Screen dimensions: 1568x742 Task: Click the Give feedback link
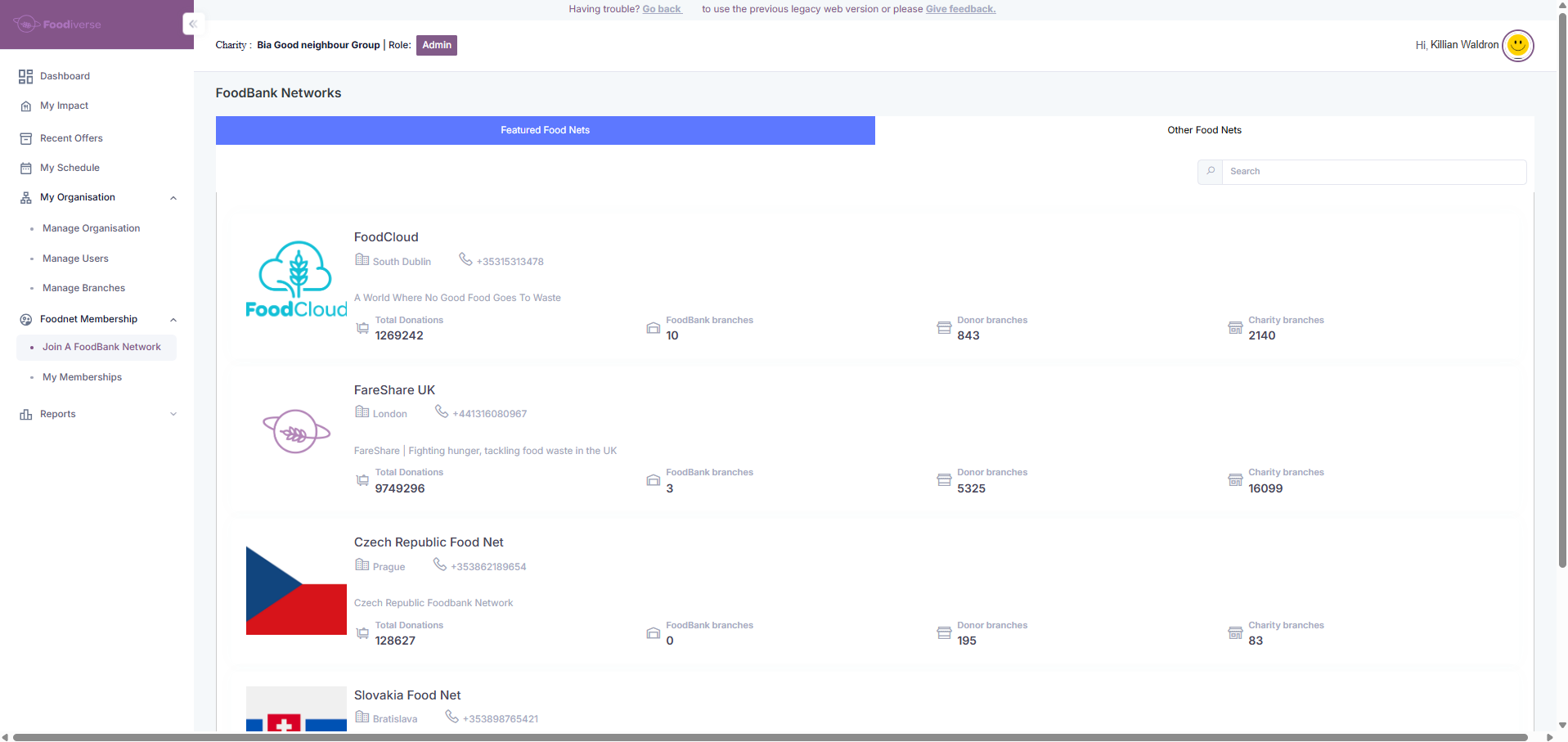point(960,9)
